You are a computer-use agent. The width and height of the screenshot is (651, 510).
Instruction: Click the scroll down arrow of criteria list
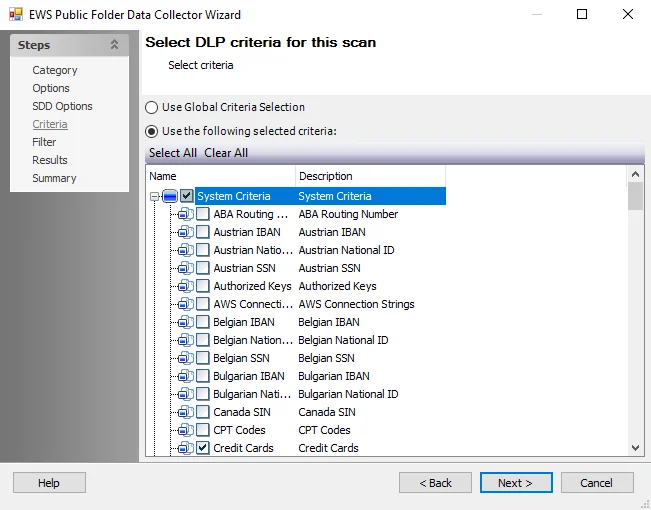(635, 448)
